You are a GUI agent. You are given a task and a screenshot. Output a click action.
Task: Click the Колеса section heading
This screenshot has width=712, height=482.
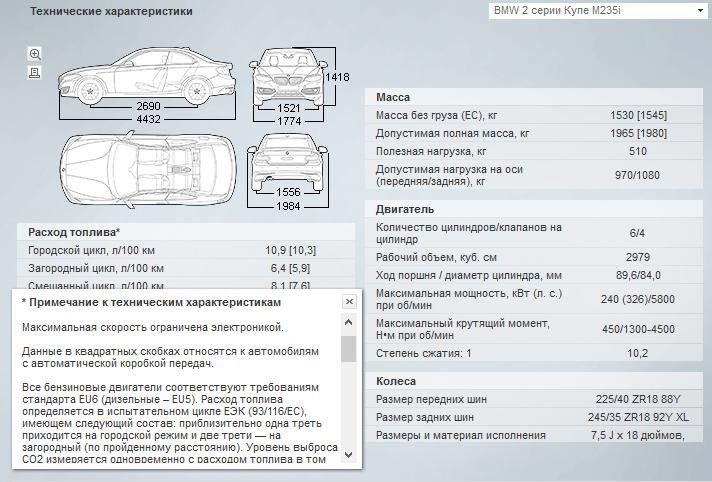396,381
